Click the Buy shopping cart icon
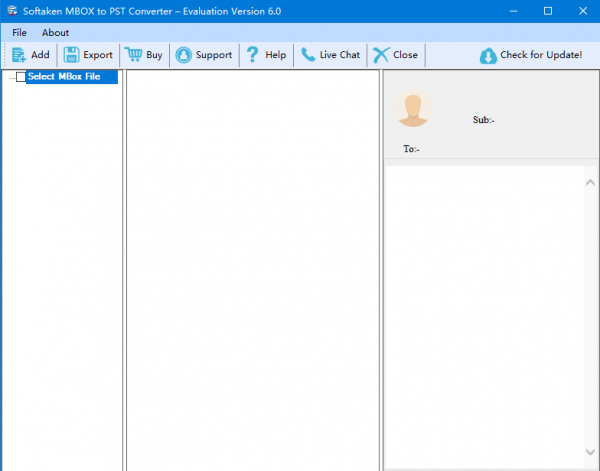 (133, 55)
